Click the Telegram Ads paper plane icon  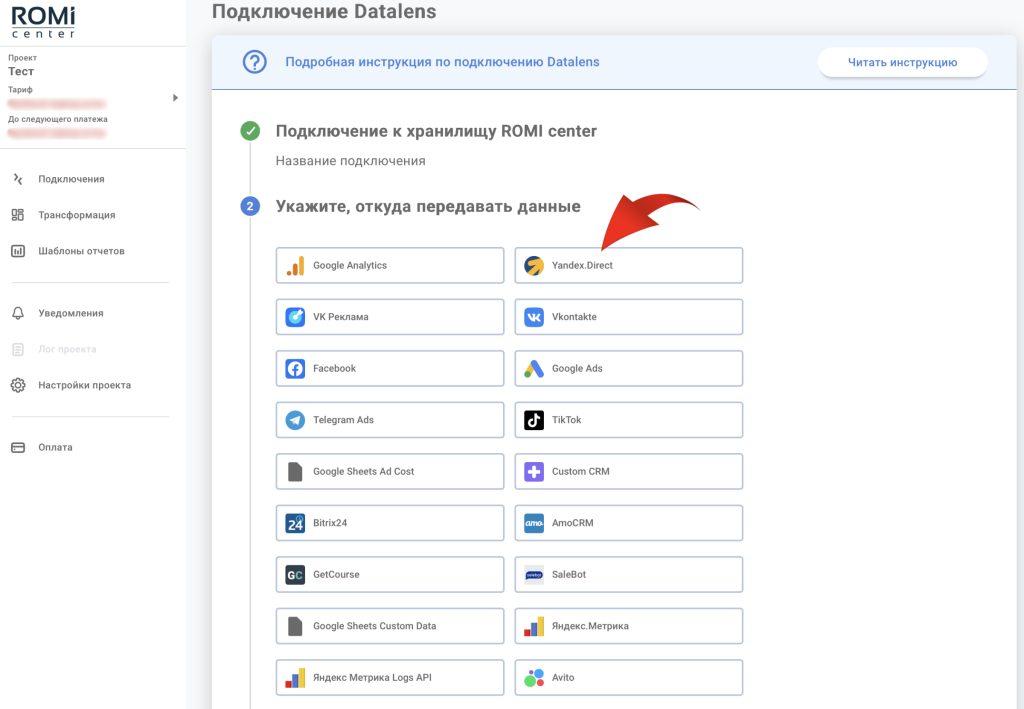[295, 420]
